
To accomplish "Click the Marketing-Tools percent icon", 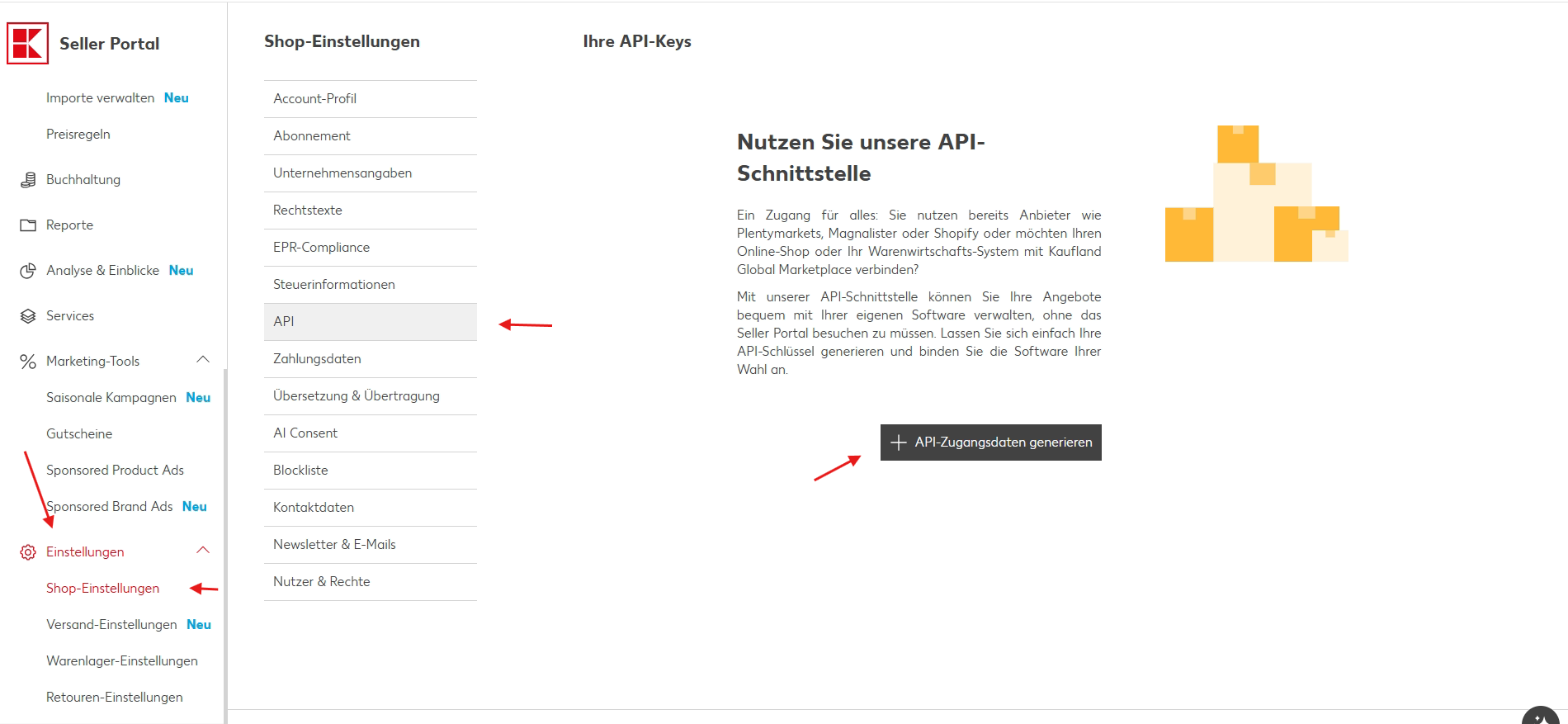I will coord(28,362).
